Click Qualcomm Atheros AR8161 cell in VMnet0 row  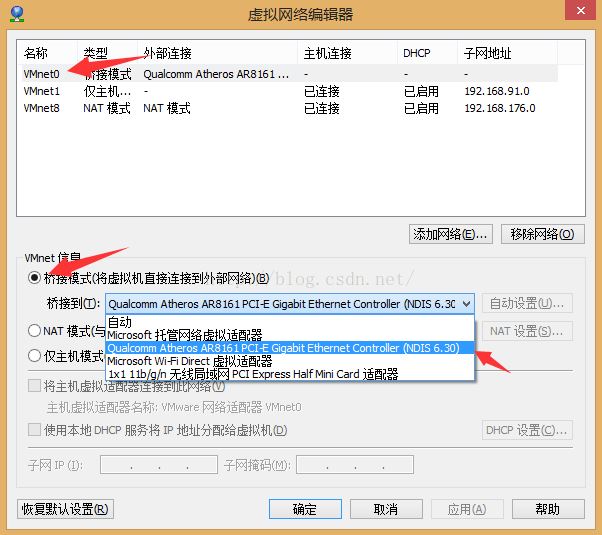point(216,74)
